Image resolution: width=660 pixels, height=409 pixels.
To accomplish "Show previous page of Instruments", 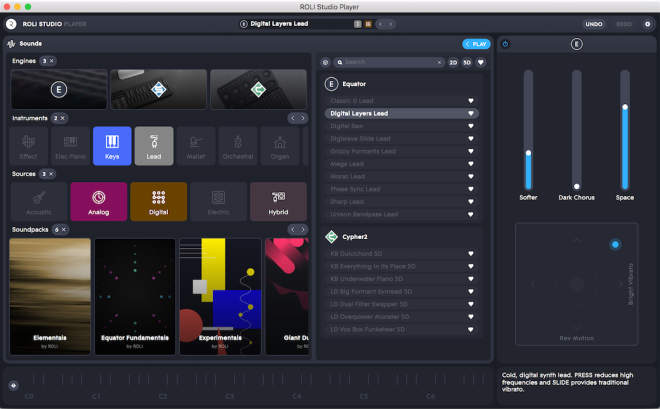I will 293,118.
